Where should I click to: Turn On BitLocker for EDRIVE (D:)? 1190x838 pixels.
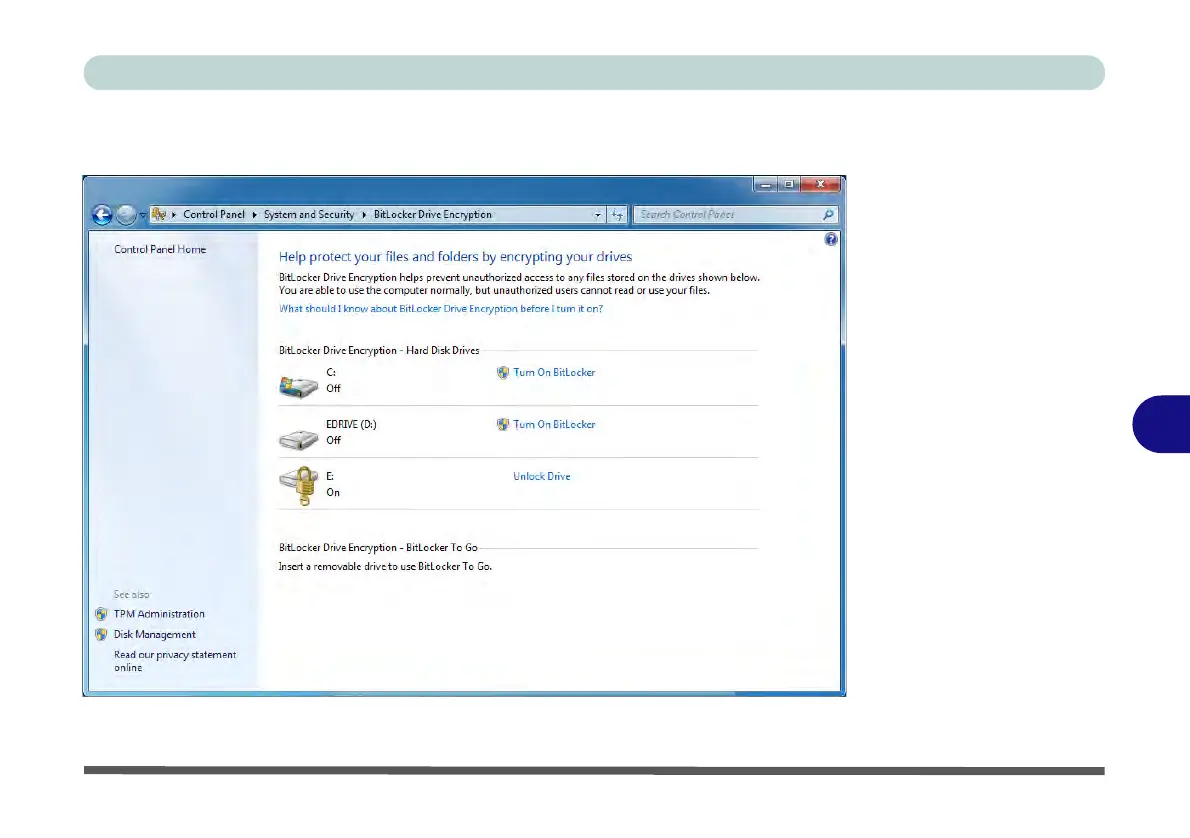pos(554,424)
